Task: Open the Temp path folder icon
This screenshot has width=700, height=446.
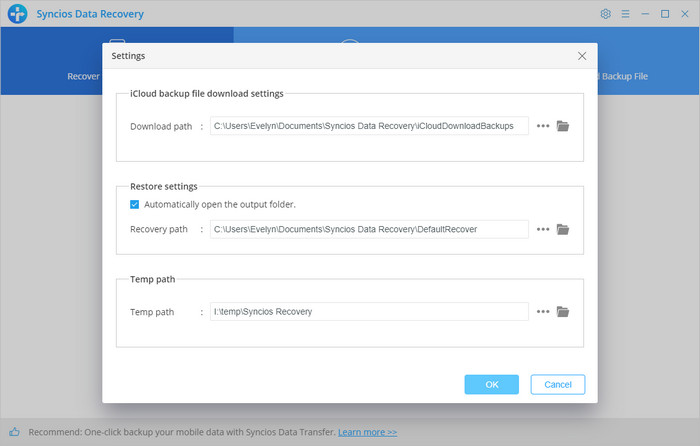Action: pos(563,311)
